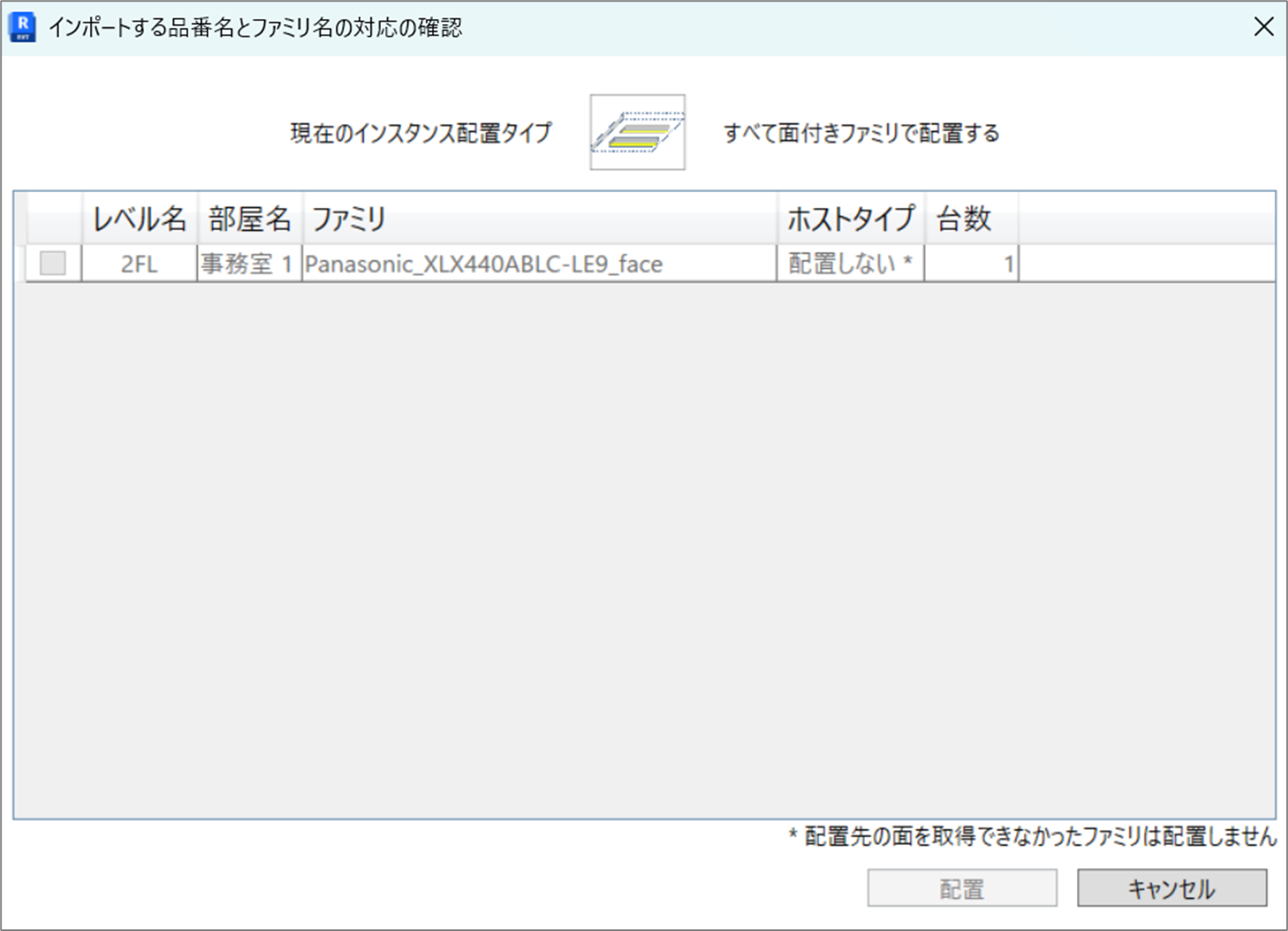Click the quantity cell showing 1
This screenshot has width=1288, height=931.
click(x=971, y=264)
